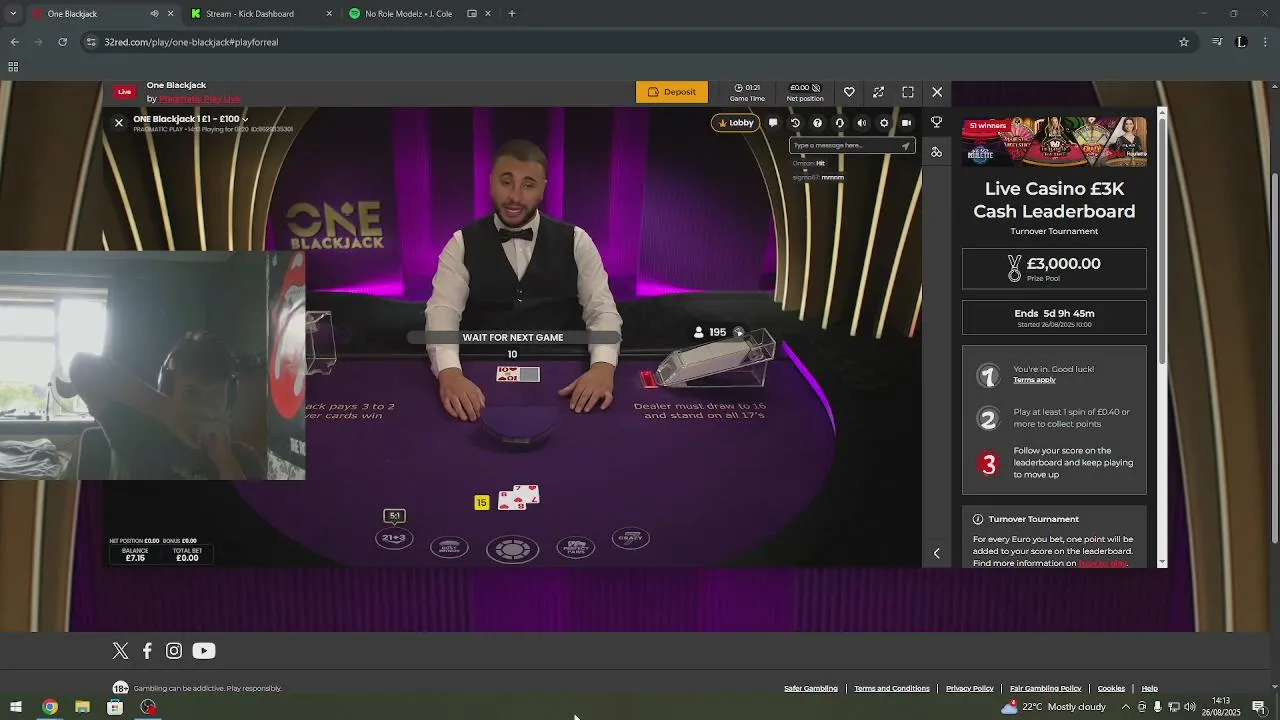The height and width of the screenshot is (720, 1280).
Task: Open the weather widget showing 22°C
Action: 1054,707
